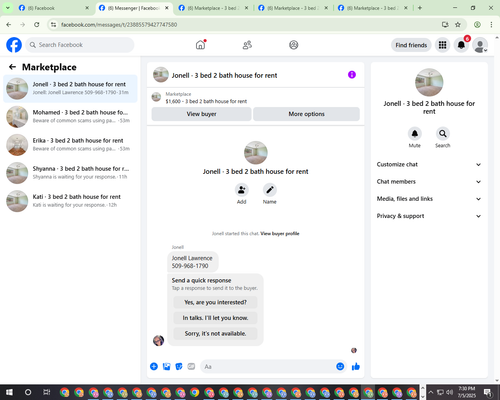
Task: Open the Notifications bell
Action: point(461,45)
